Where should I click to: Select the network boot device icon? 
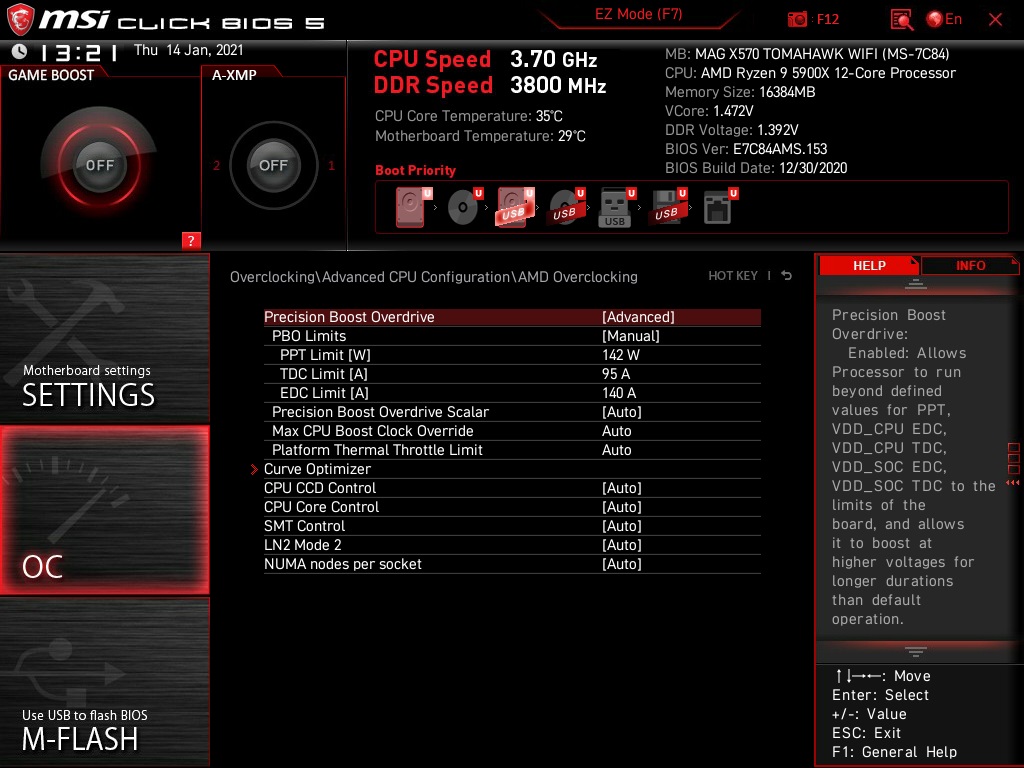click(x=720, y=208)
